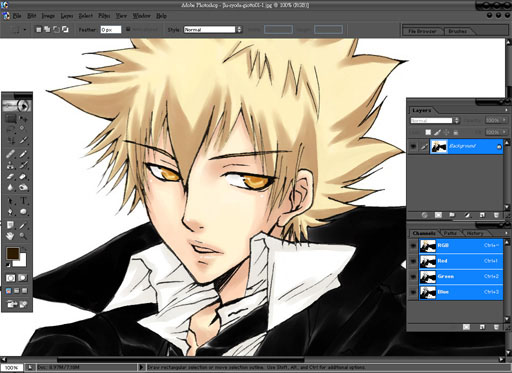The image size is (512, 373).
Task: Open Layers panel flyout menu arrow
Action: (506, 110)
